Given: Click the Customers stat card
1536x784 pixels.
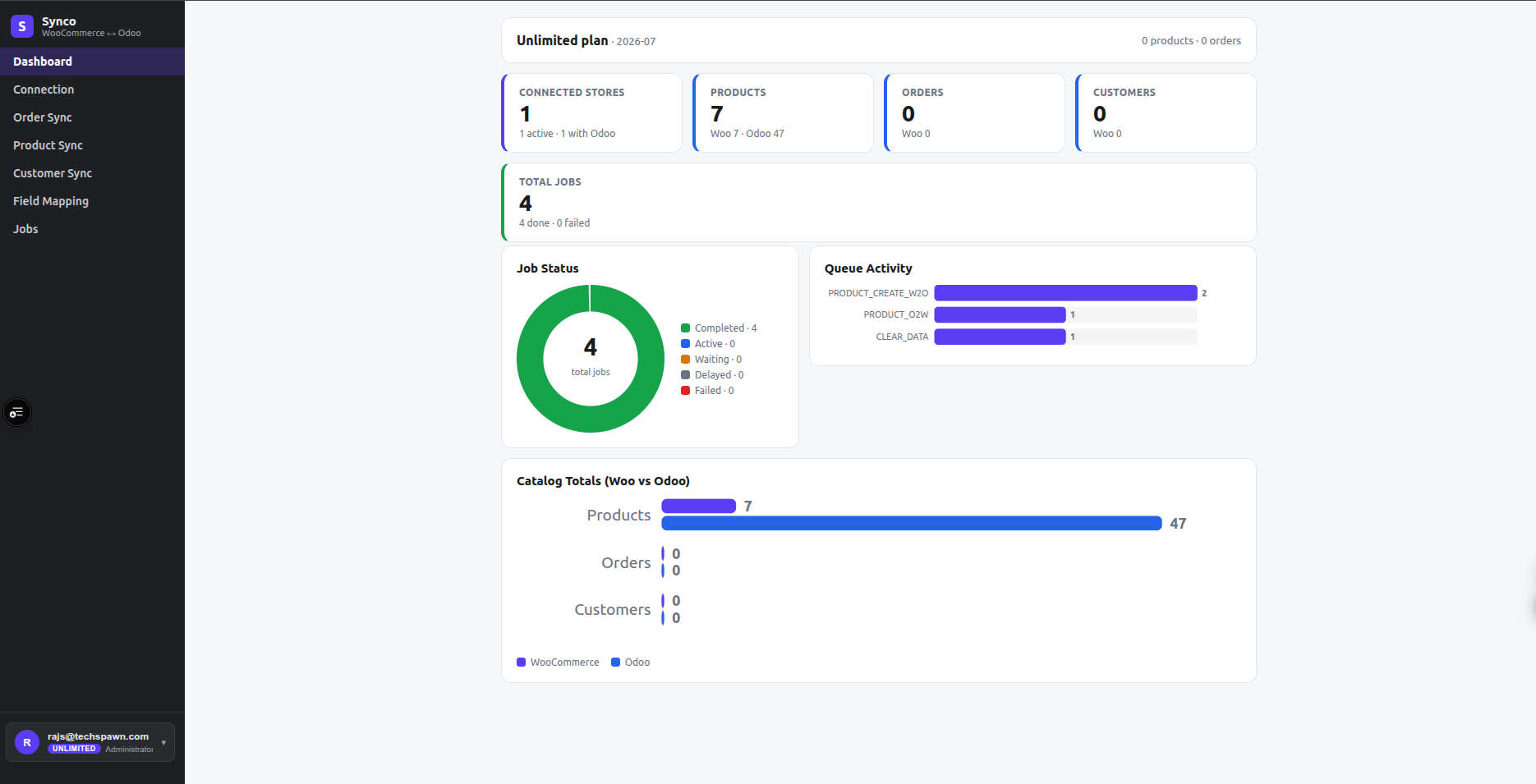Looking at the screenshot, I should pos(1166,113).
